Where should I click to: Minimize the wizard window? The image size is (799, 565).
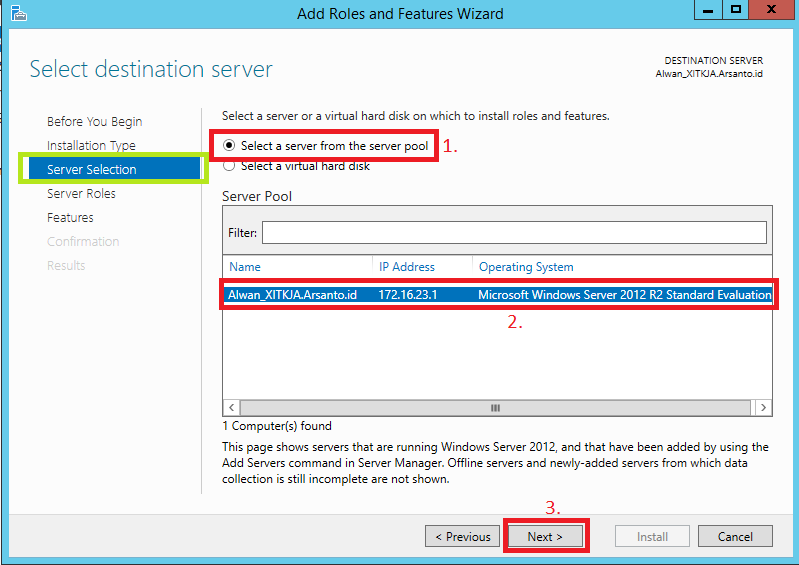(x=708, y=10)
